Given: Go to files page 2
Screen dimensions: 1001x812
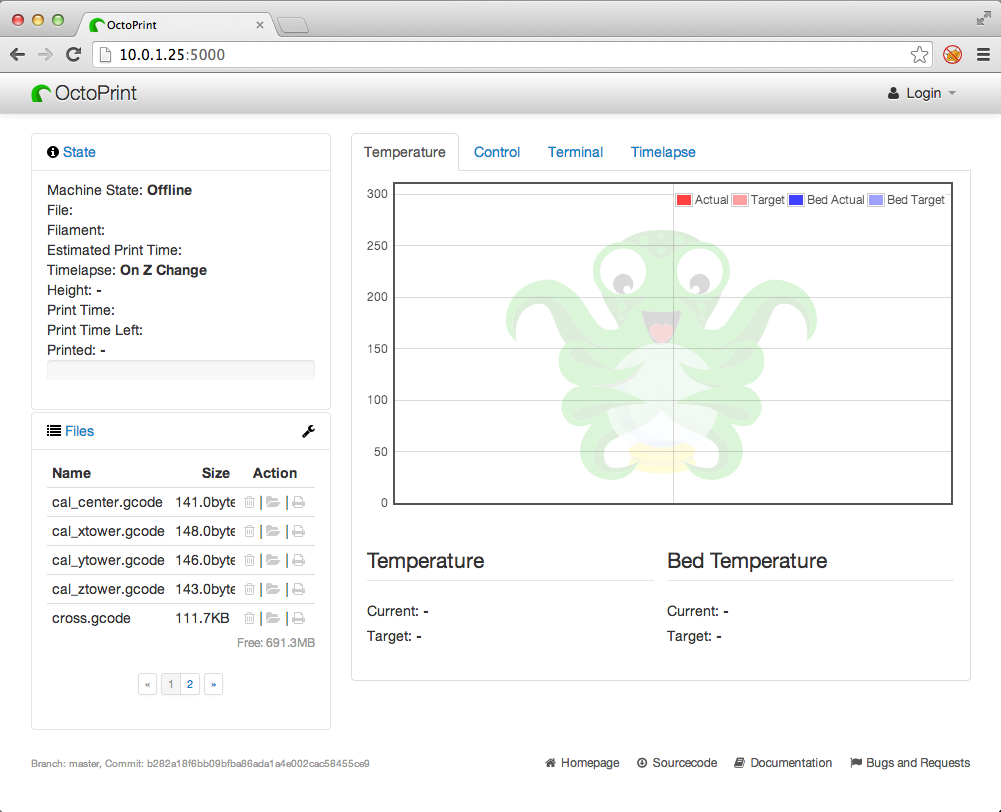Looking at the screenshot, I should coord(190,684).
